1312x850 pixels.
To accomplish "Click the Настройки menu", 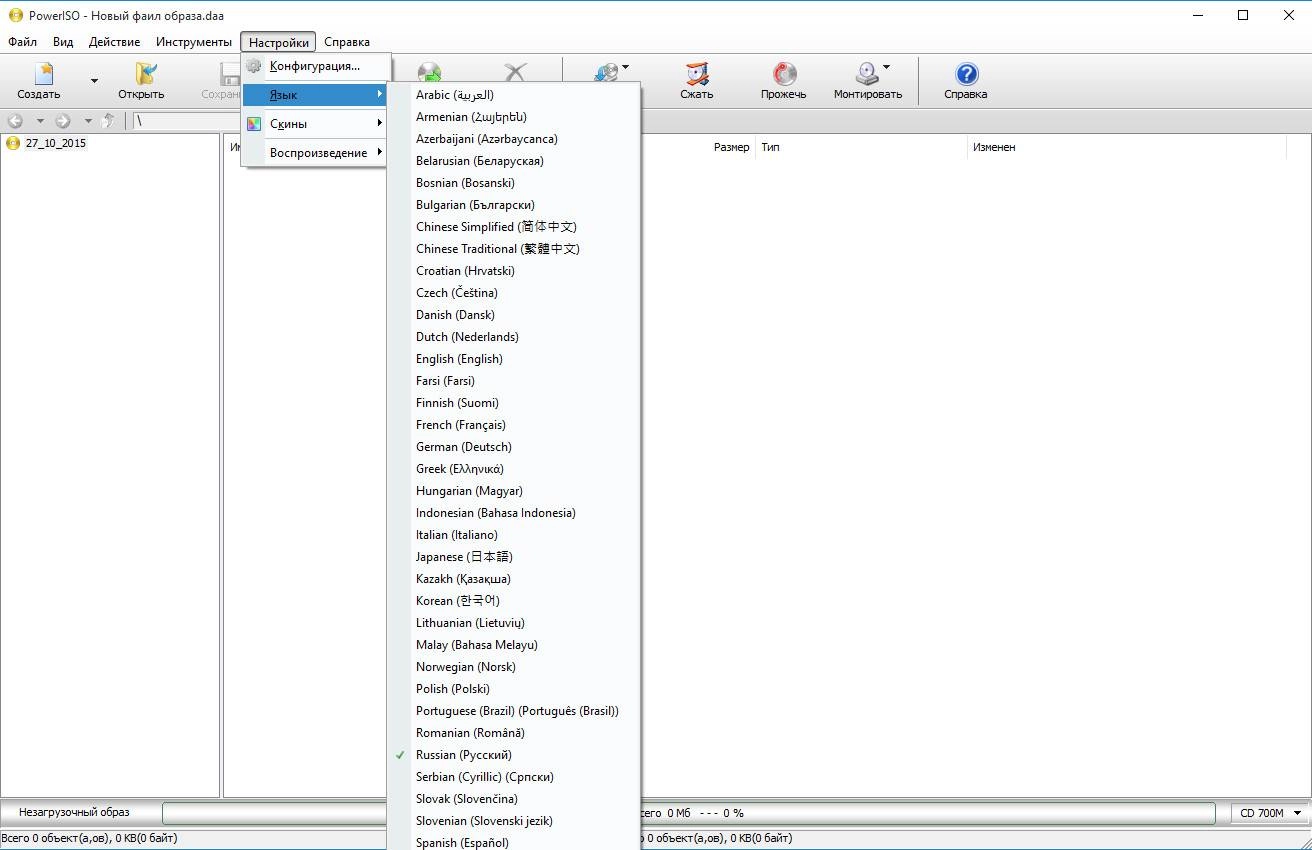I will pos(279,42).
